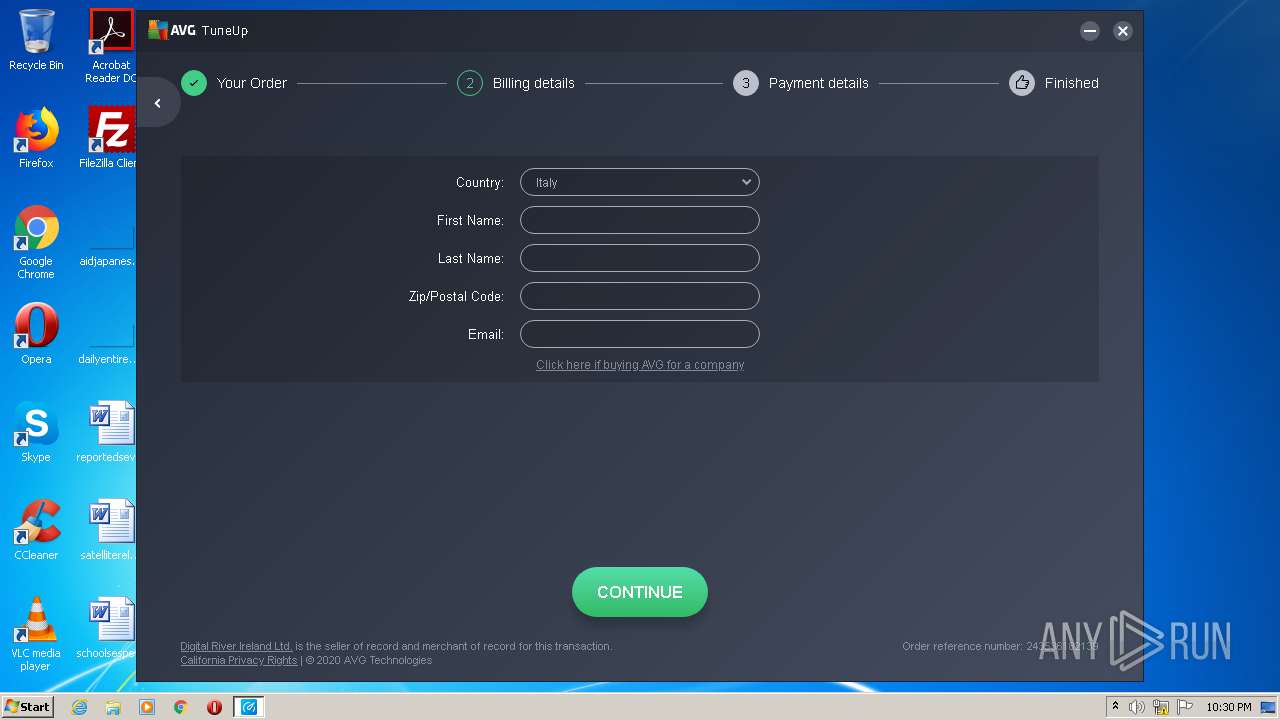The image size is (1280, 720).
Task: Click the Chrome taskbar icon
Action: tap(181, 707)
